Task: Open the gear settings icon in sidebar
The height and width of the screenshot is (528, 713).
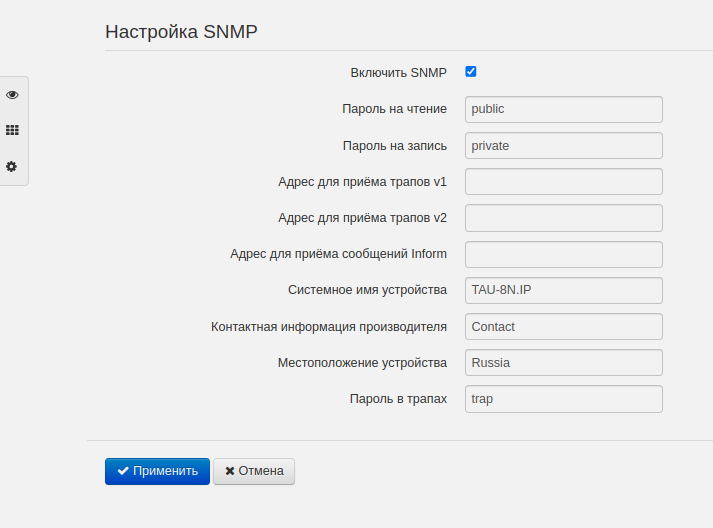Action: (x=12, y=166)
